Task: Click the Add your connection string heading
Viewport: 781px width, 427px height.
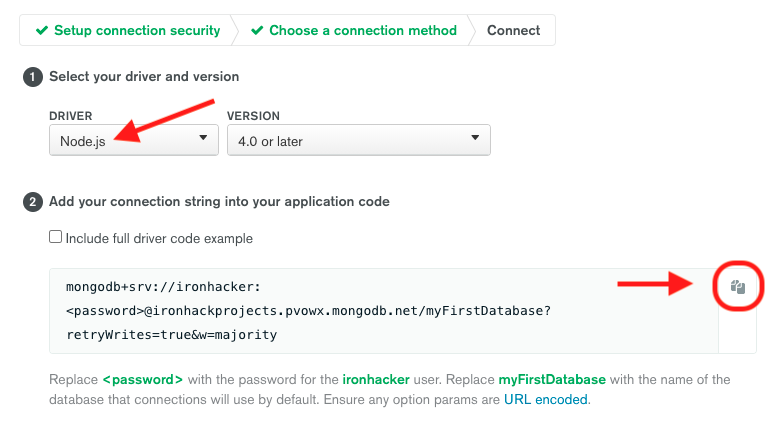Action: (x=219, y=202)
